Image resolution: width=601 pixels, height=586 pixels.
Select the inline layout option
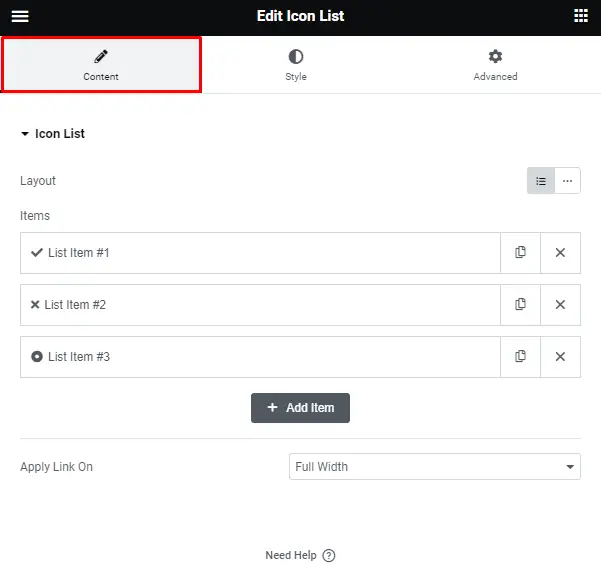(567, 181)
